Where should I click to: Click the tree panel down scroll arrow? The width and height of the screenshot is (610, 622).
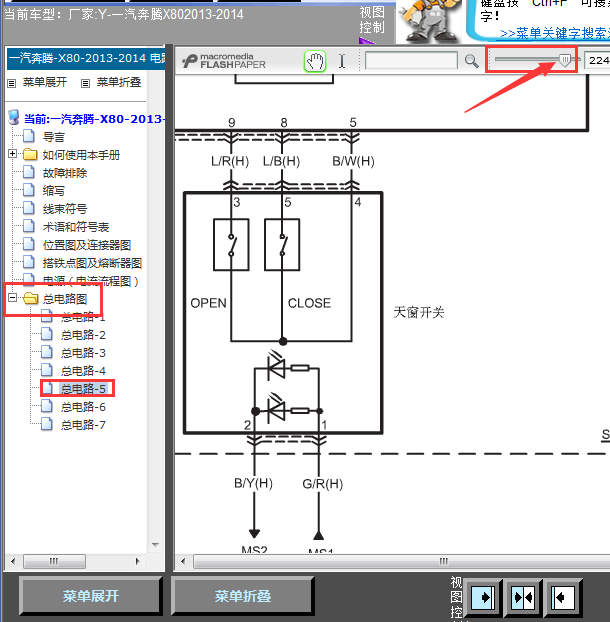pos(155,545)
